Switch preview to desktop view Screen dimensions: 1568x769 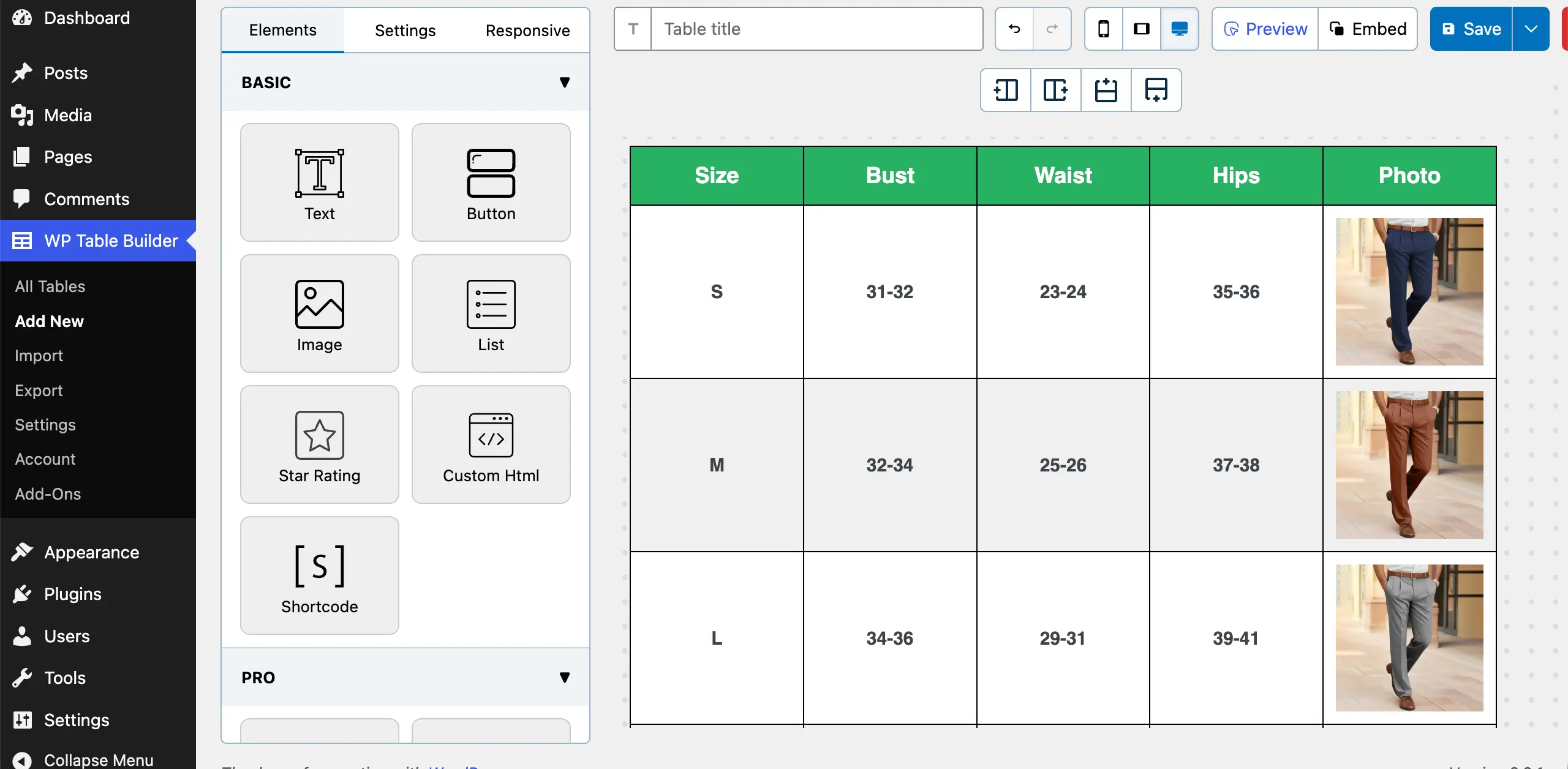click(1179, 28)
